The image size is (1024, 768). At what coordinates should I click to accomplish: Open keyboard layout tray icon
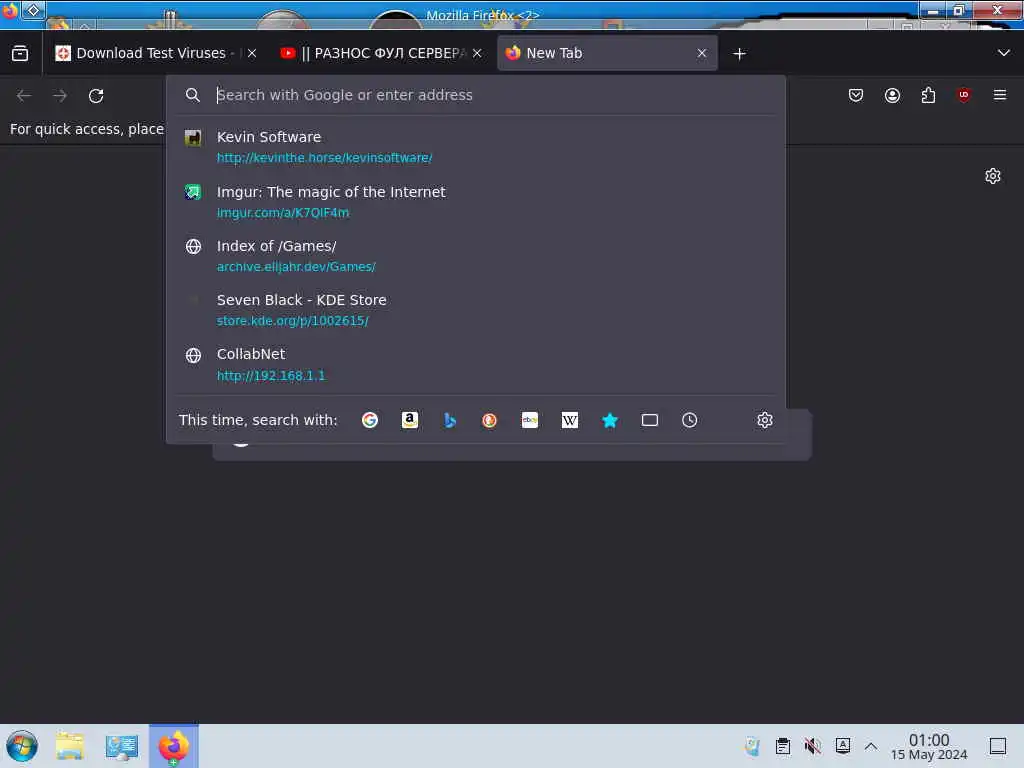(842, 746)
